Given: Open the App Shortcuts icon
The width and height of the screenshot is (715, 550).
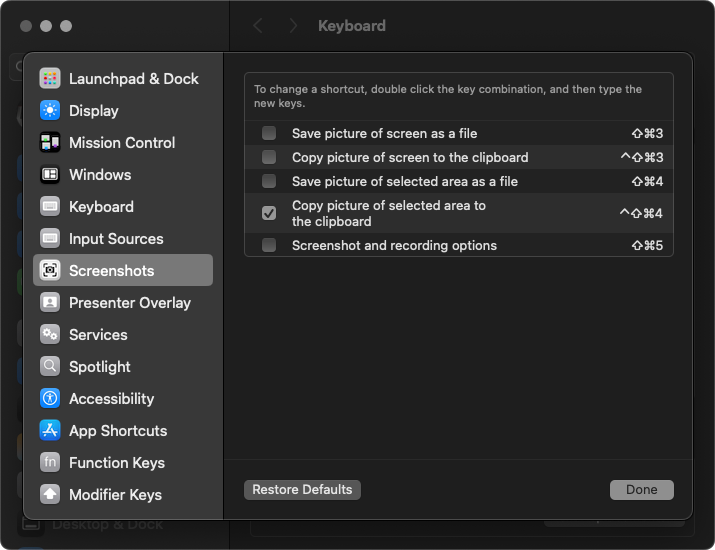Looking at the screenshot, I should (x=50, y=430).
